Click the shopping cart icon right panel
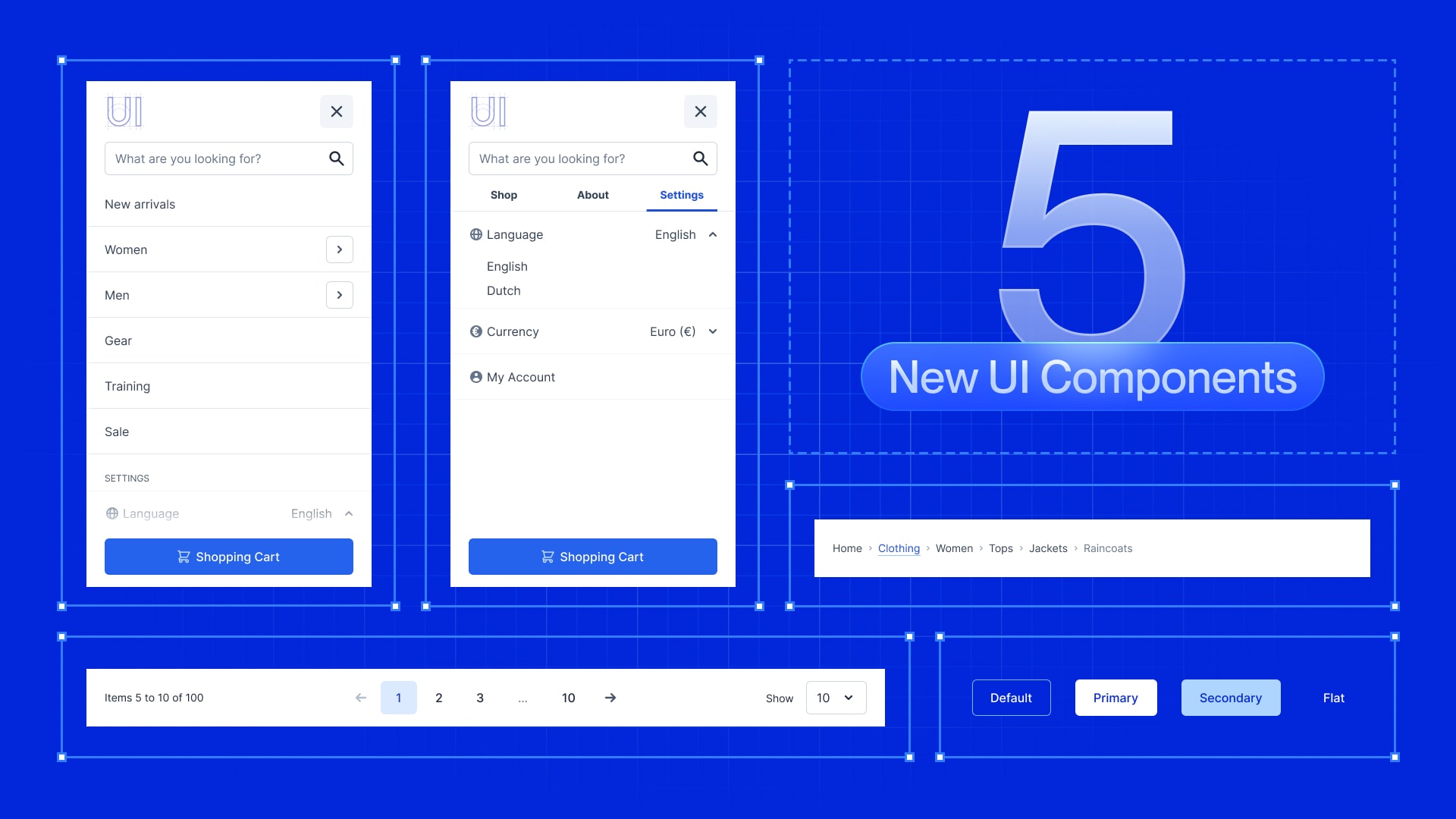This screenshot has width=1456, height=819. 547,556
